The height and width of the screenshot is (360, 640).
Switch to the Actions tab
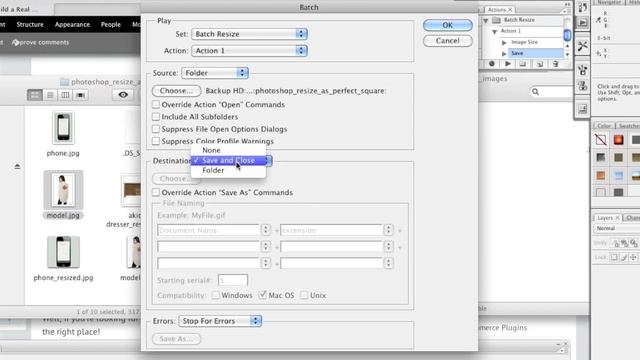500,10
